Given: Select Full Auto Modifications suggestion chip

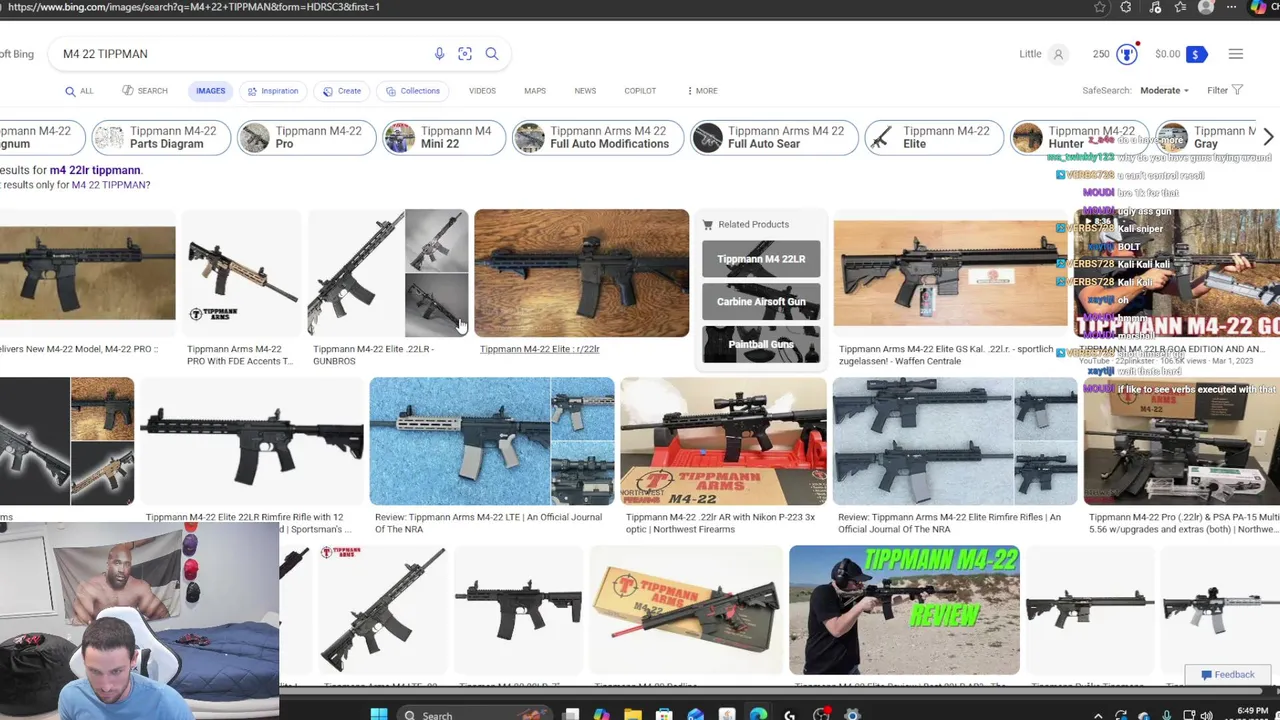Looking at the screenshot, I should [x=598, y=137].
